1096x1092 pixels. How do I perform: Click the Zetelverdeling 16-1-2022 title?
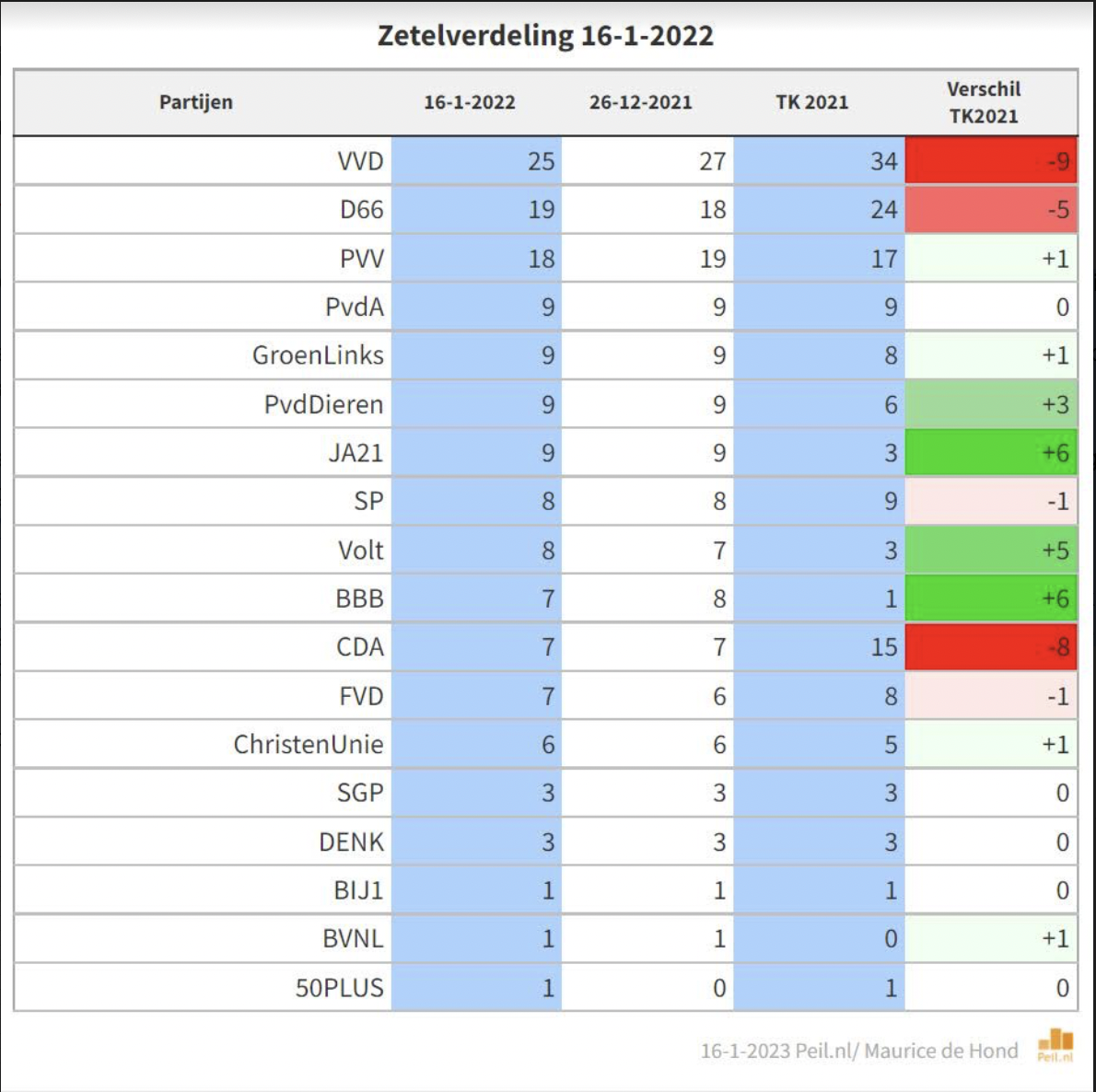point(545,36)
